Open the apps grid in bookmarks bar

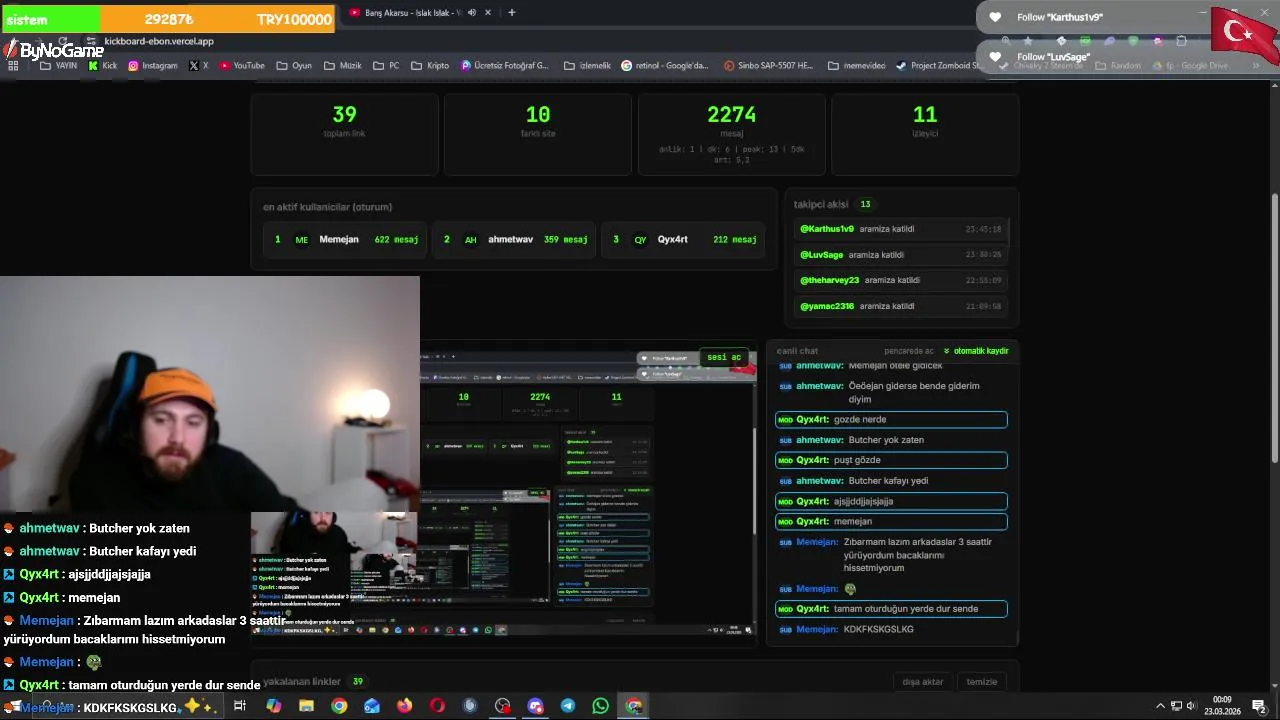pos(13,66)
